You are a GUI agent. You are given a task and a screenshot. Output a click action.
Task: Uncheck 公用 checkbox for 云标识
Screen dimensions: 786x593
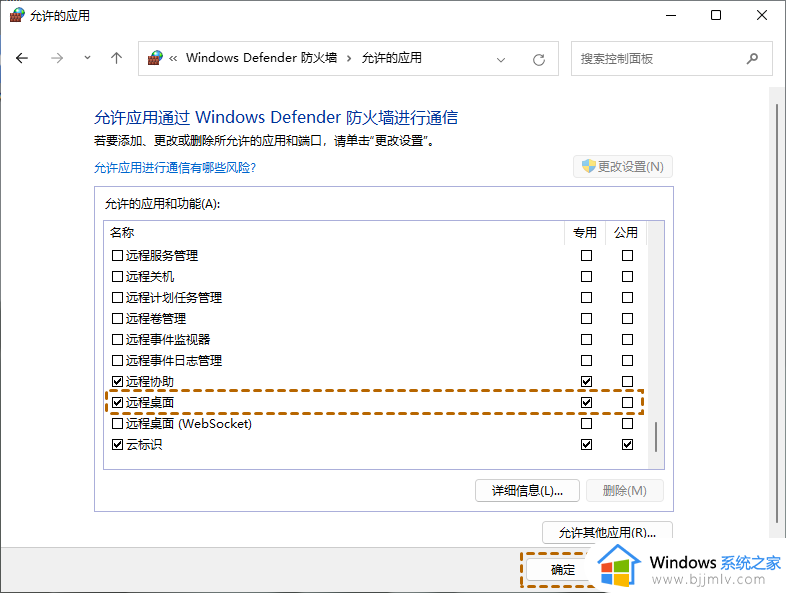[628, 445]
